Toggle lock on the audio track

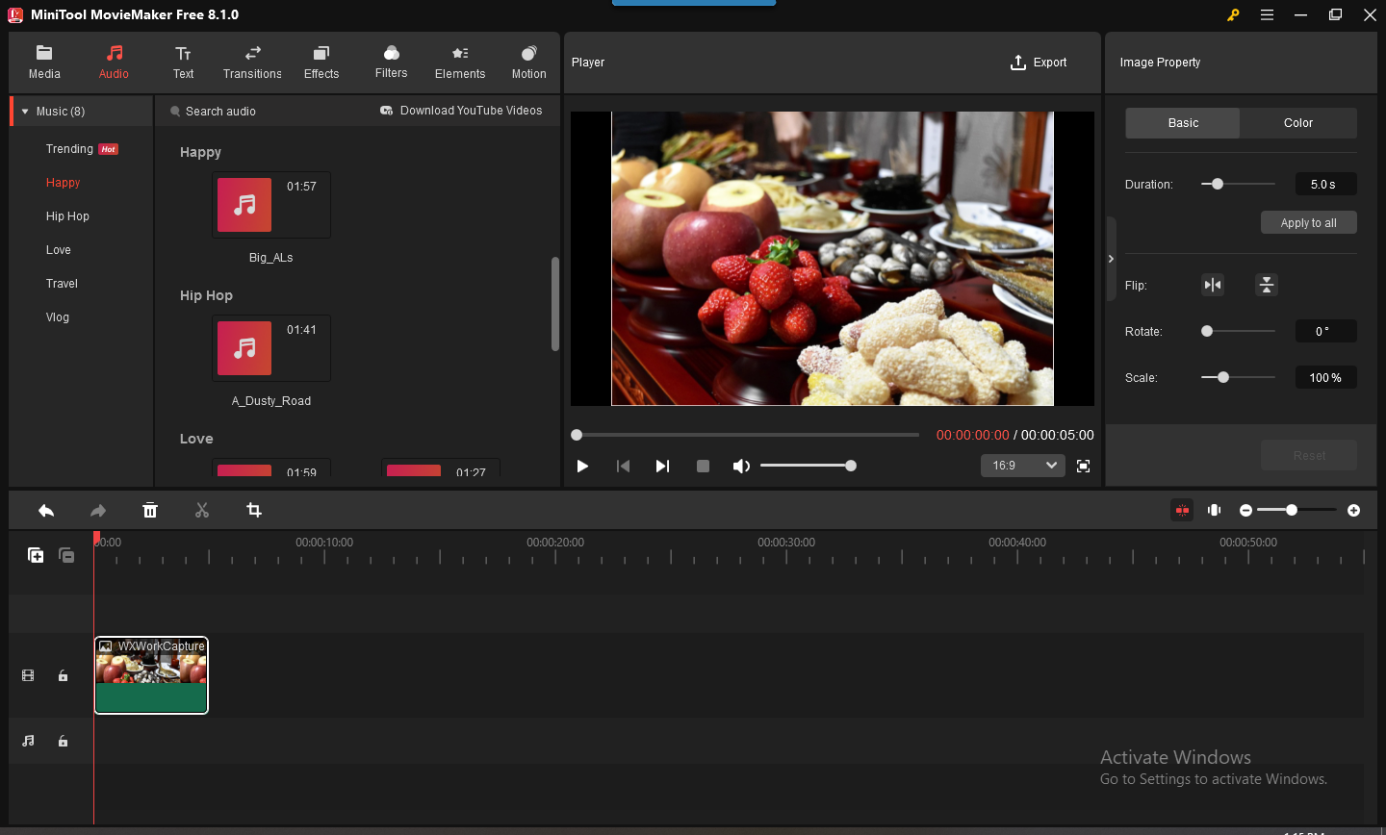(x=63, y=741)
